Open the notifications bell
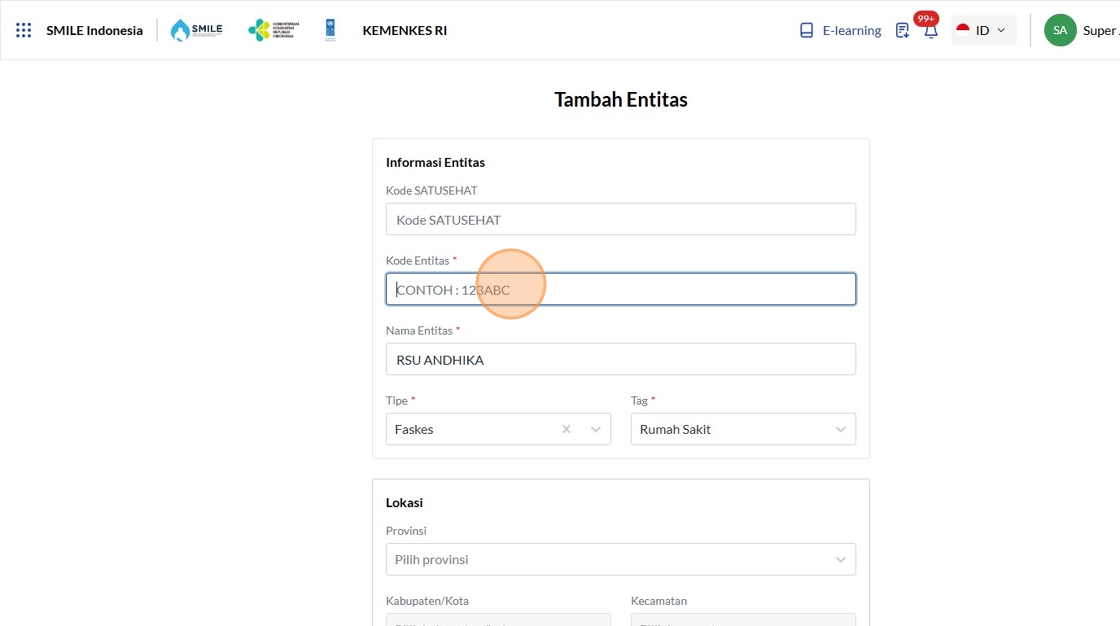Image resolution: width=1120 pixels, height=626 pixels. click(x=930, y=31)
